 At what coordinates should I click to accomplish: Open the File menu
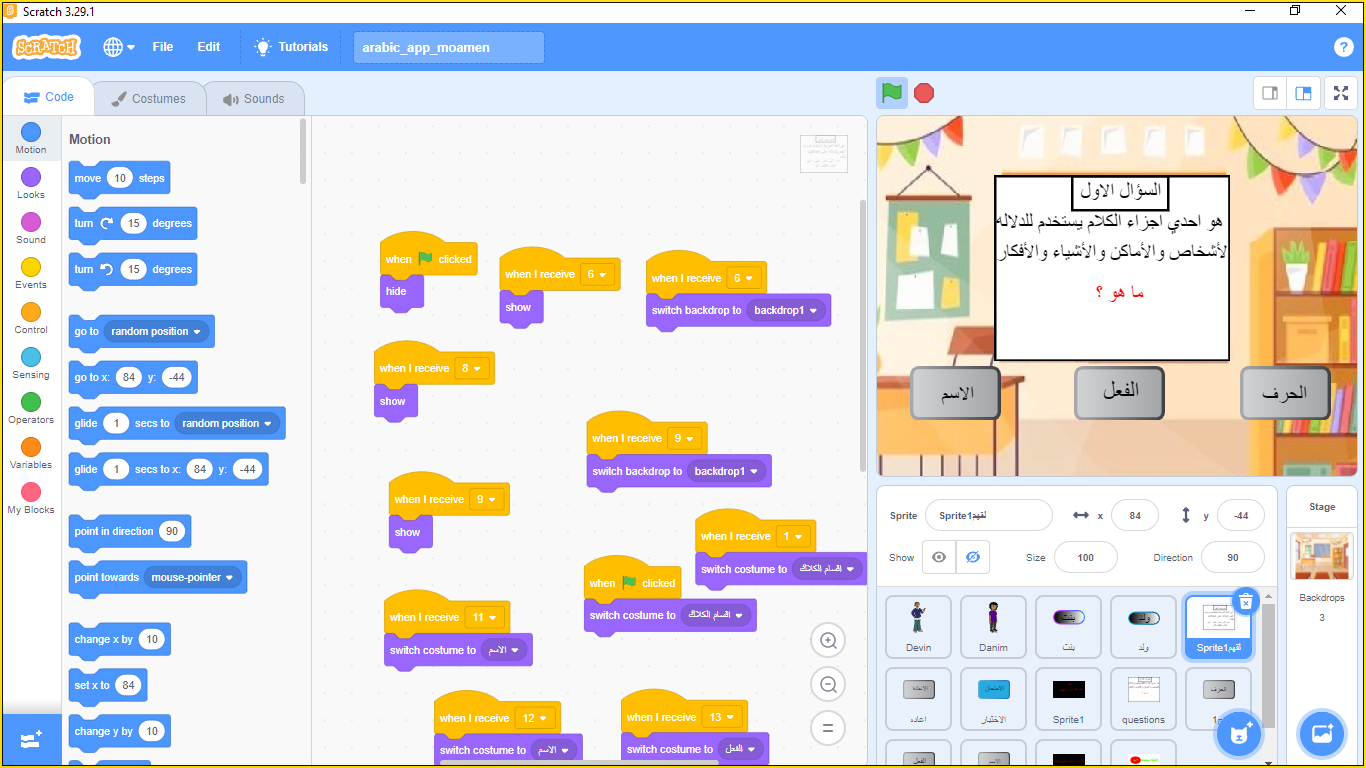(x=163, y=47)
